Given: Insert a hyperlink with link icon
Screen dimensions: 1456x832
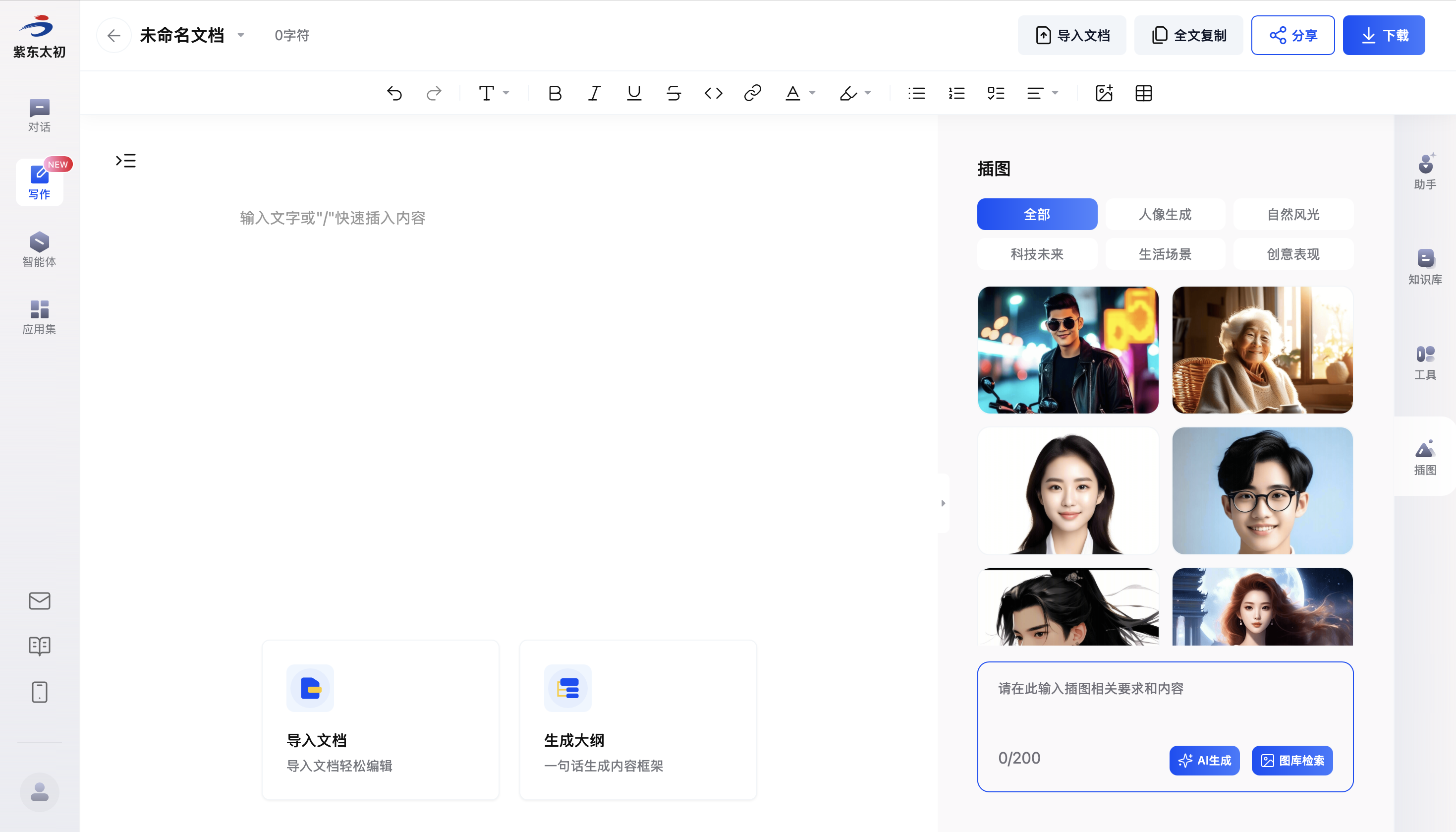Looking at the screenshot, I should click(x=753, y=93).
